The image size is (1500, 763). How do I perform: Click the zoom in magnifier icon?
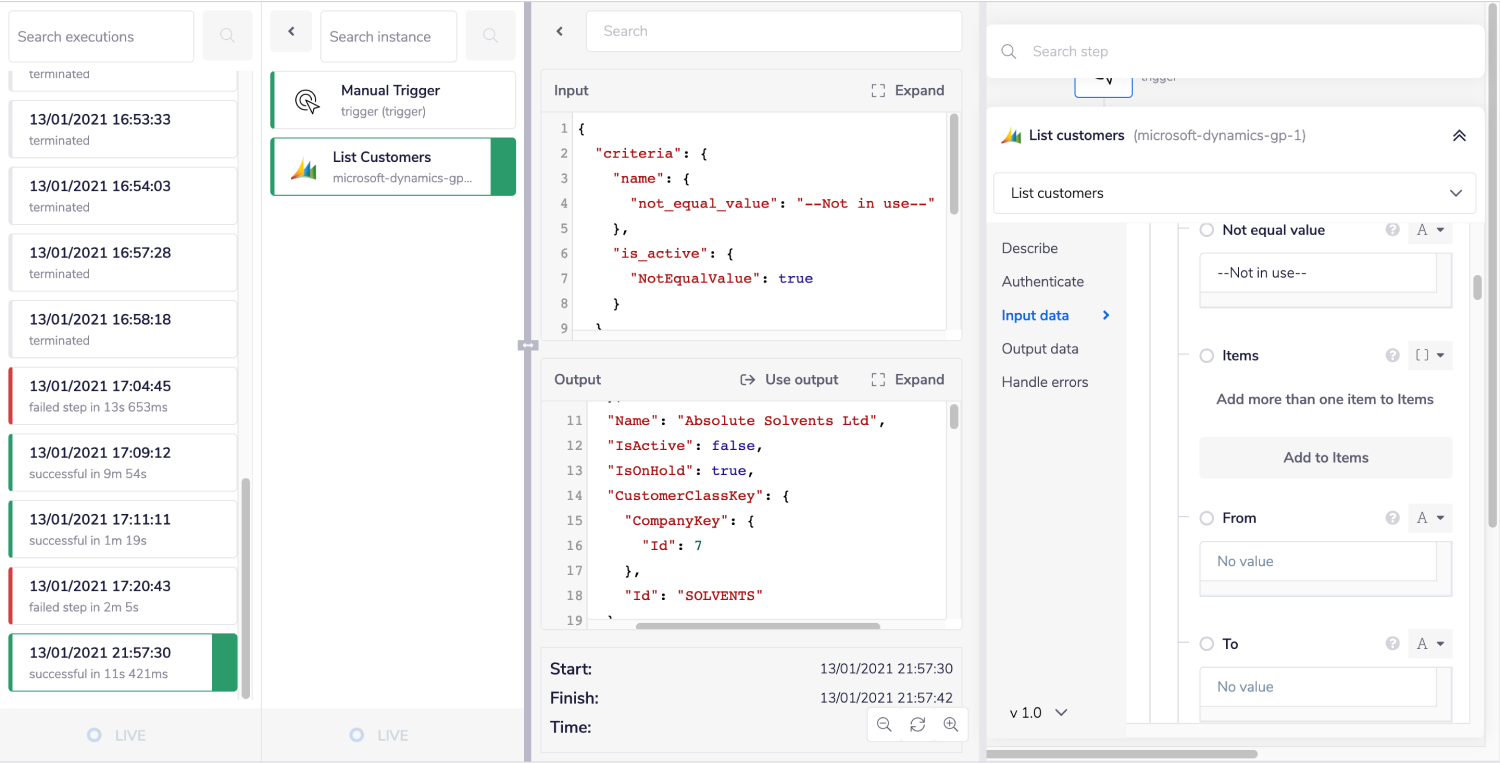tap(951, 725)
